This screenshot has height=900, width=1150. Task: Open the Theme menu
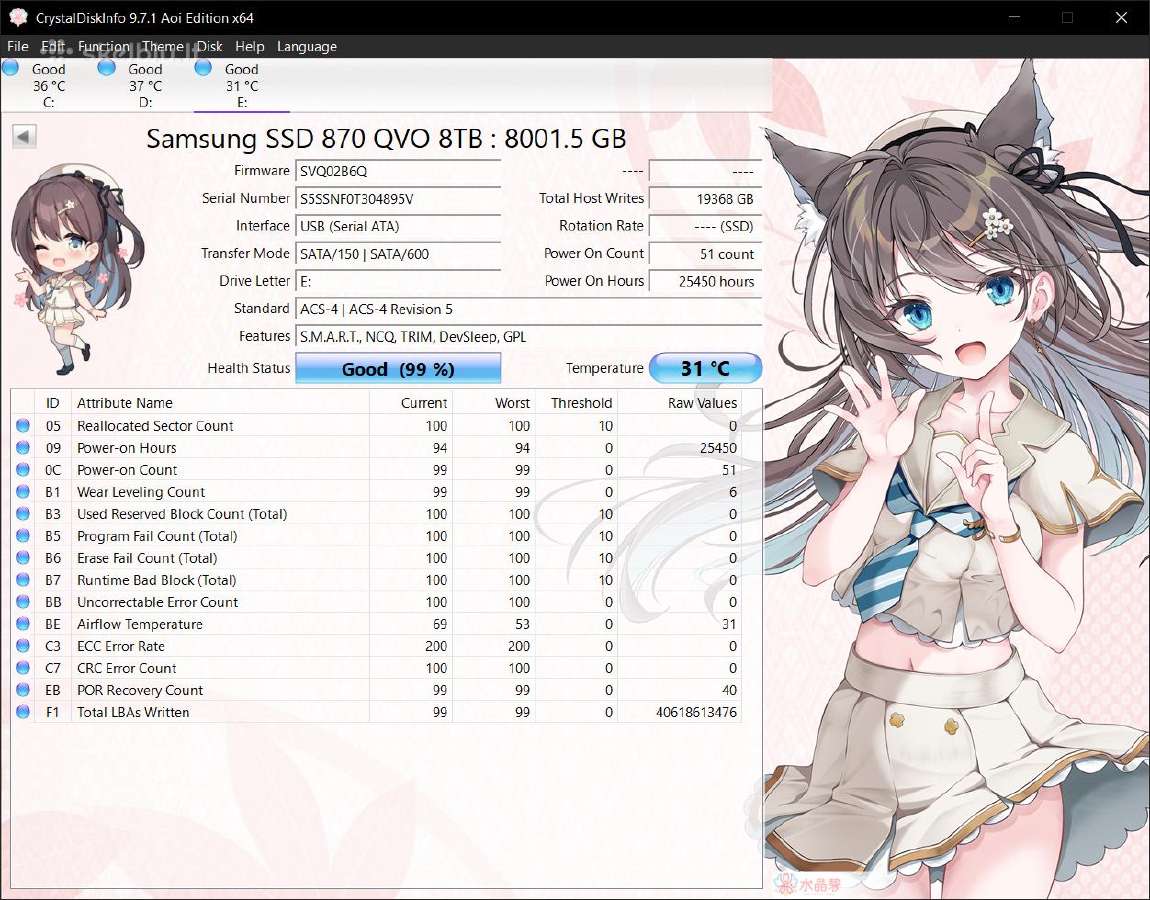163,46
